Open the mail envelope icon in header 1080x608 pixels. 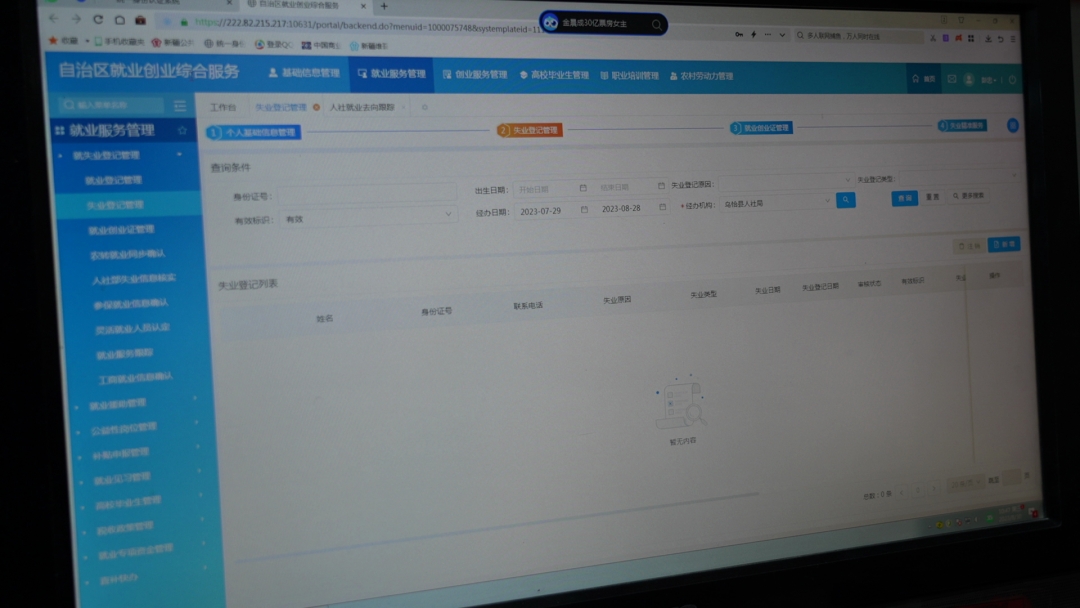(x=952, y=79)
